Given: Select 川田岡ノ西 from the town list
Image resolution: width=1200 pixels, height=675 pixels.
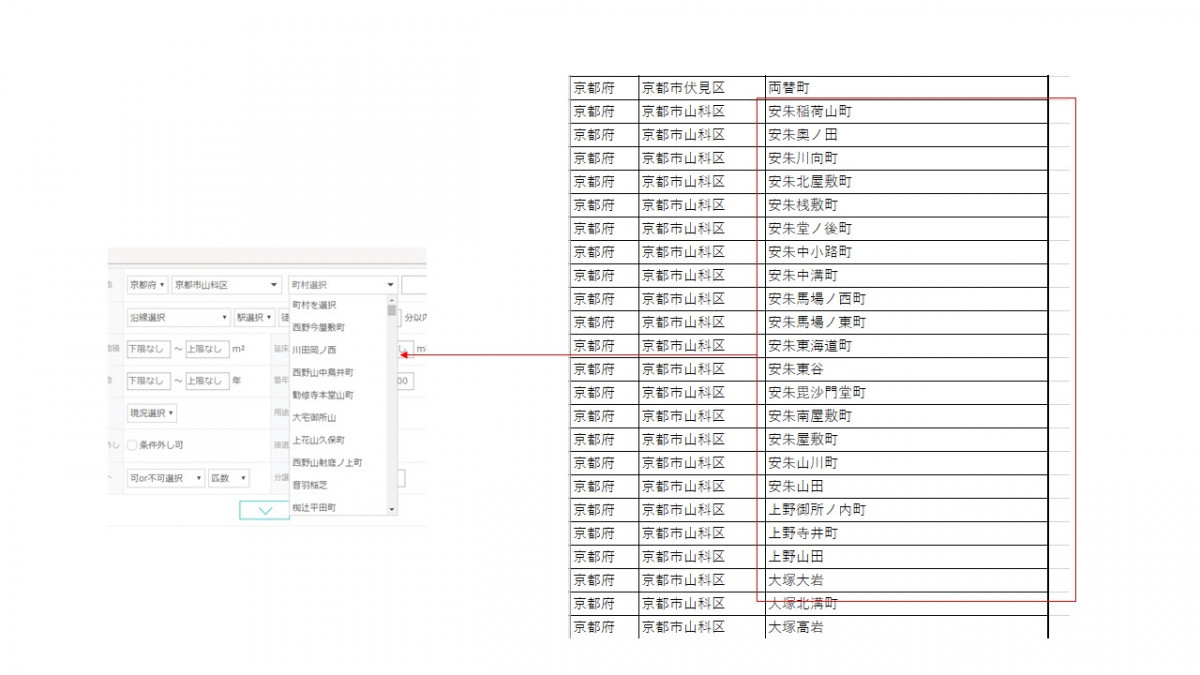Looking at the screenshot, I should 314,350.
